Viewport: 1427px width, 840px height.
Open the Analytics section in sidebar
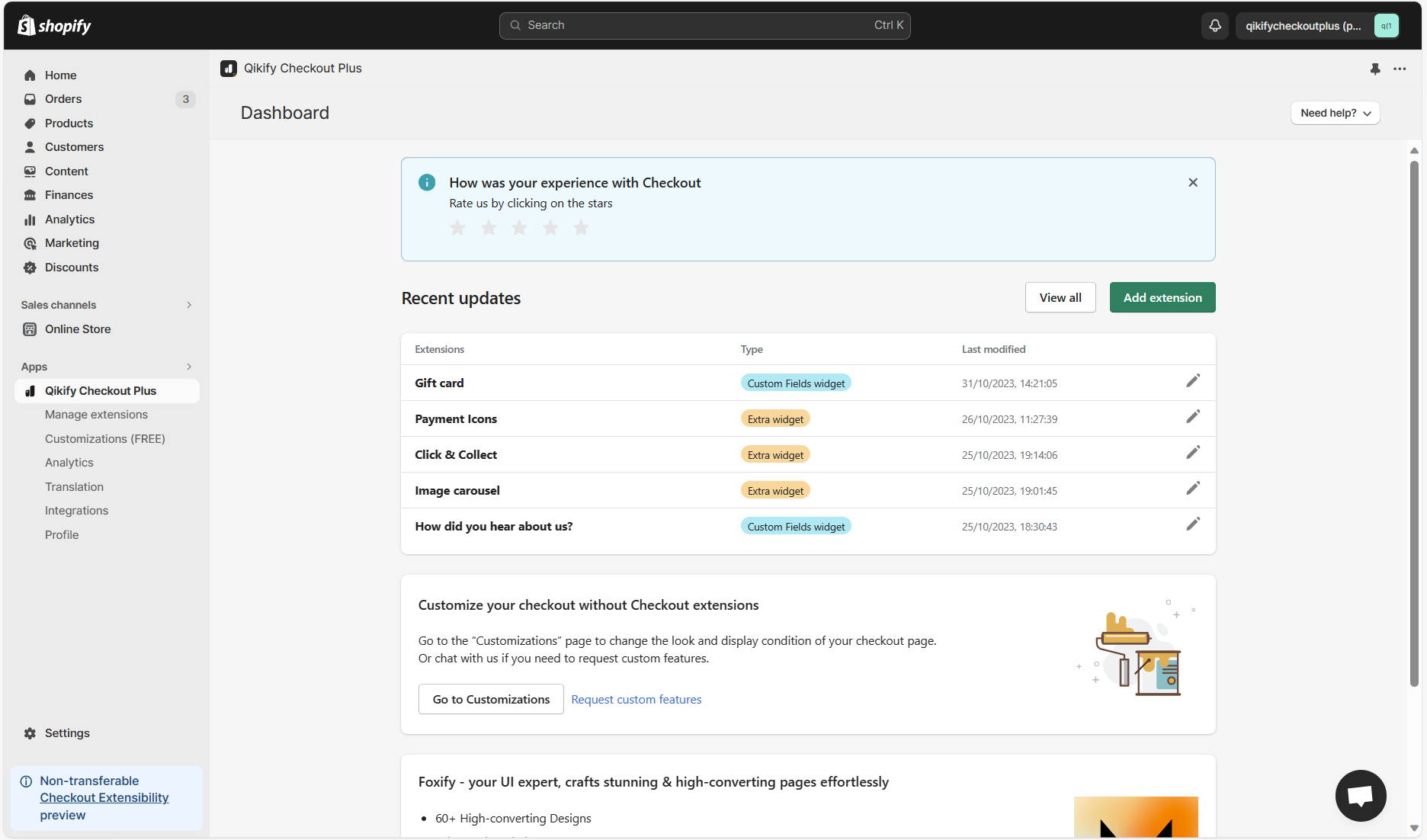(x=69, y=219)
